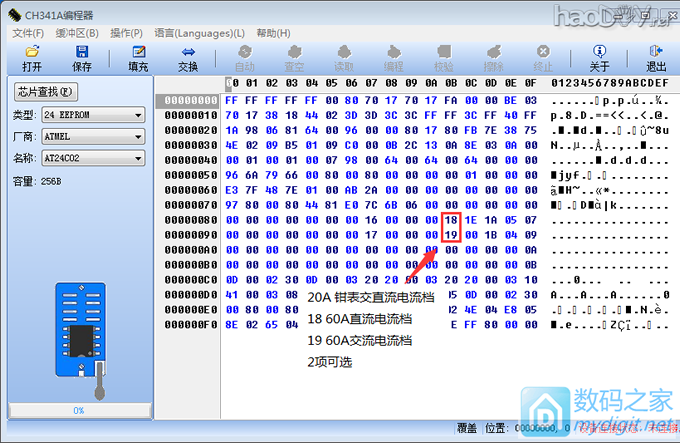The image size is (680, 443).
Task: Click the 退出 (Exit) toolbar icon
Action: pyautogui.click(x=655, y=52)
